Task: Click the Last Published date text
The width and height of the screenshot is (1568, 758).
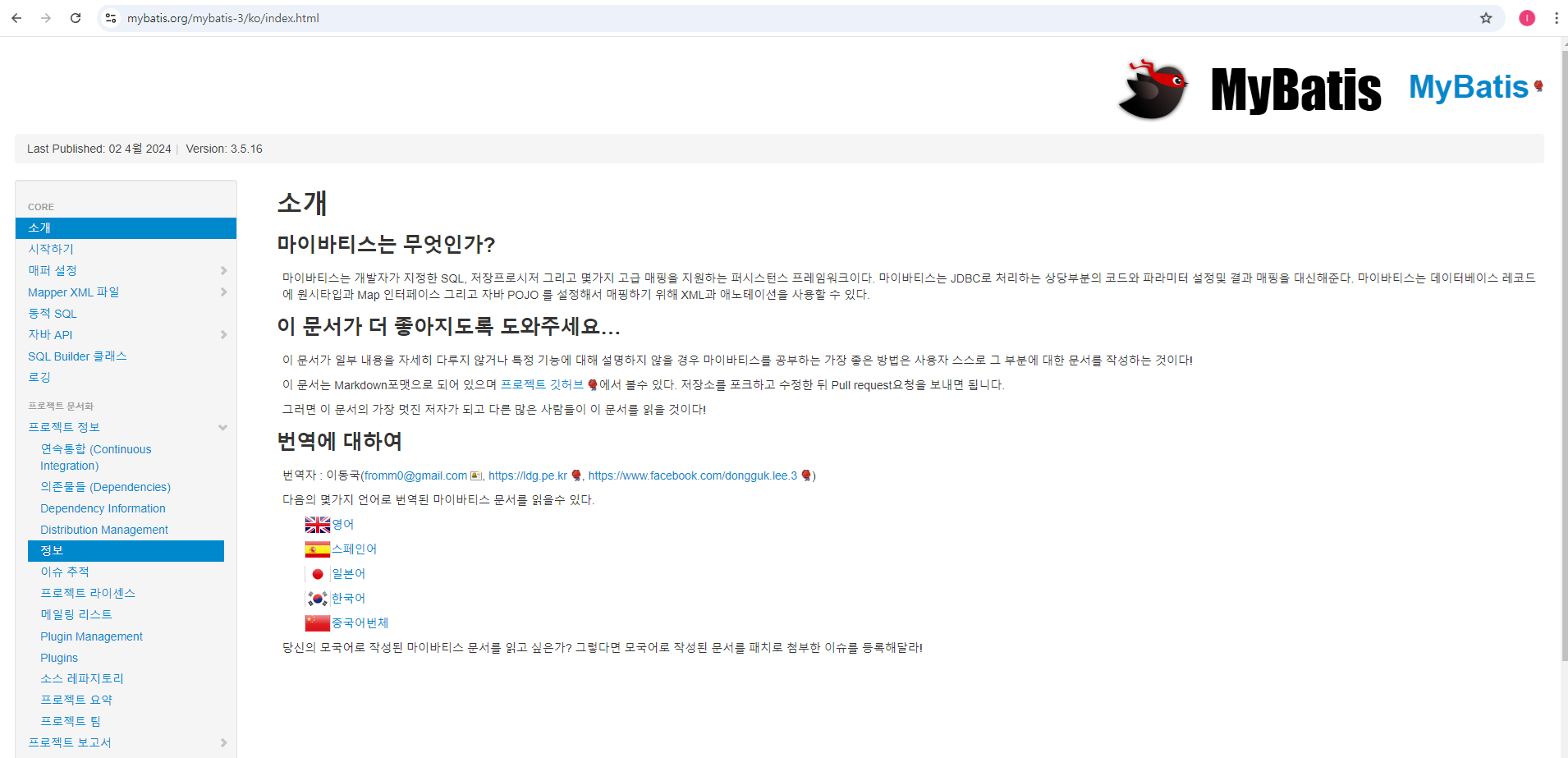Action: click(99, 149)
